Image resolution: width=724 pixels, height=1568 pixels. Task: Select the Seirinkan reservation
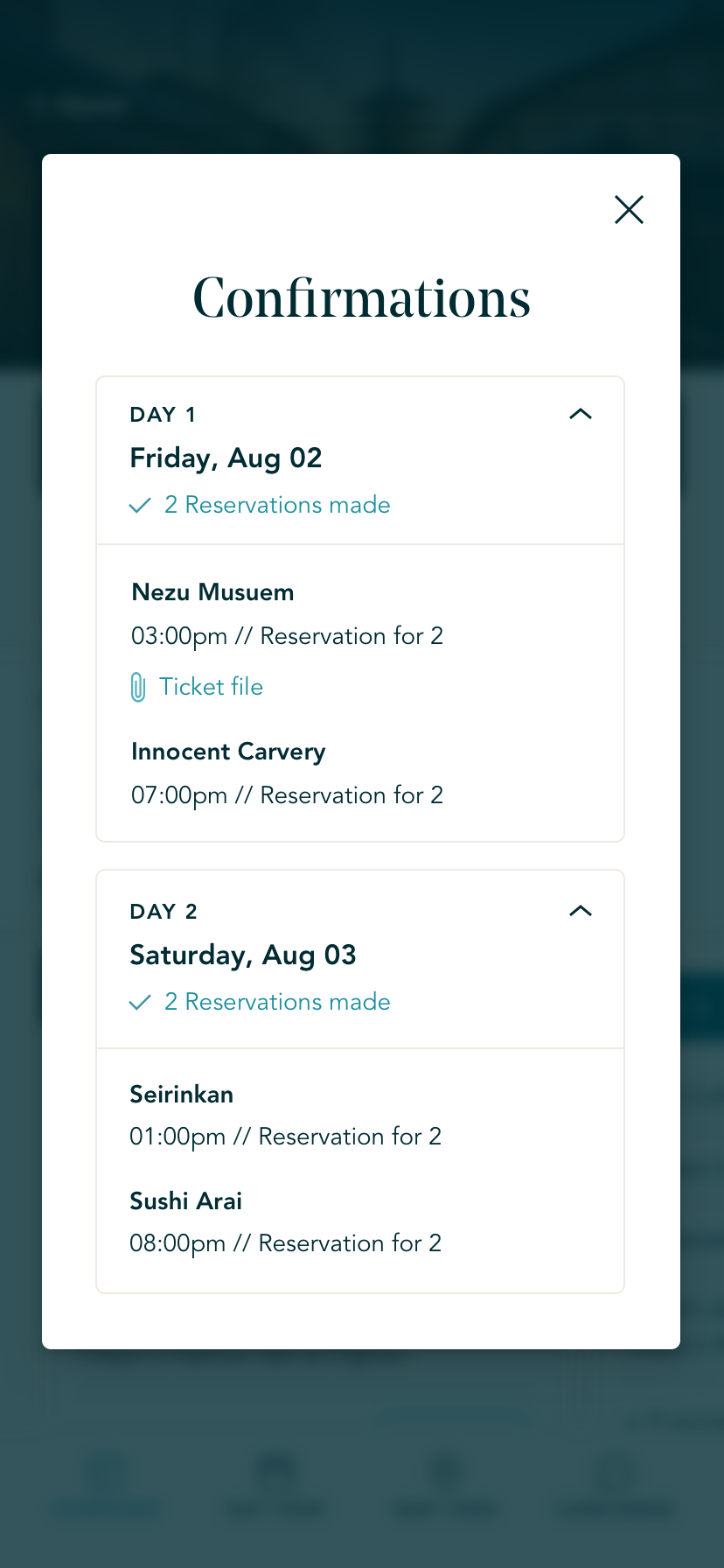(182, 1095)
